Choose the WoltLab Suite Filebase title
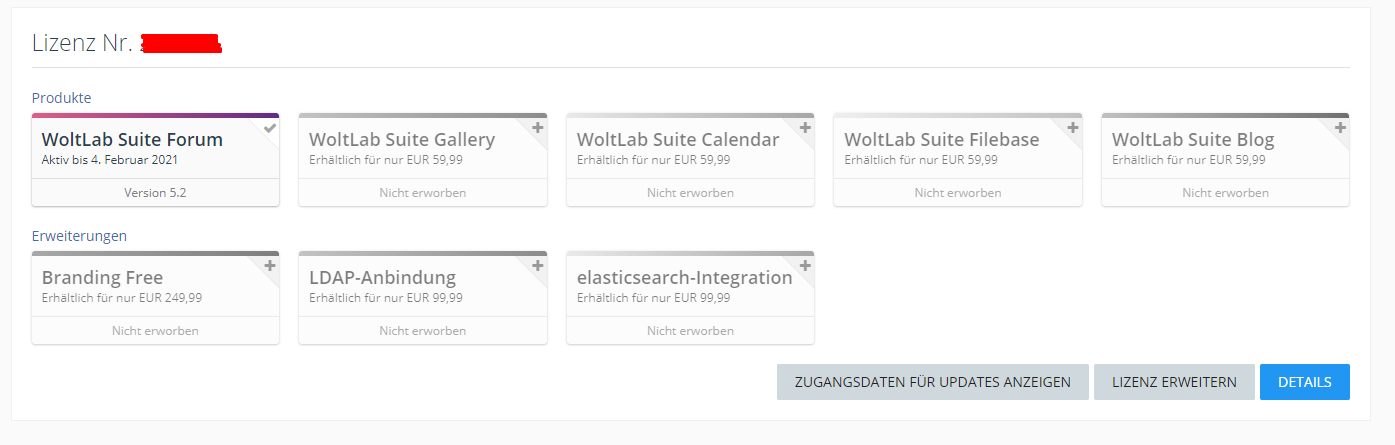 [x=941, y=140]
